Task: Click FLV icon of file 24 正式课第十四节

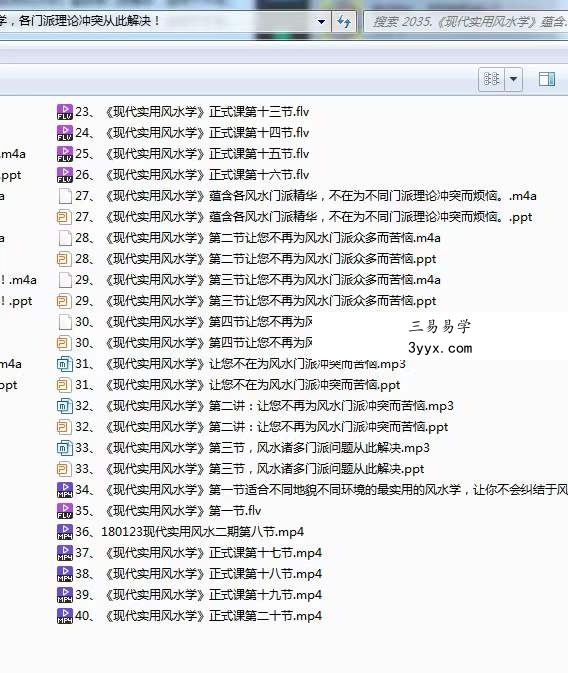Action: [x=65, y=133]
